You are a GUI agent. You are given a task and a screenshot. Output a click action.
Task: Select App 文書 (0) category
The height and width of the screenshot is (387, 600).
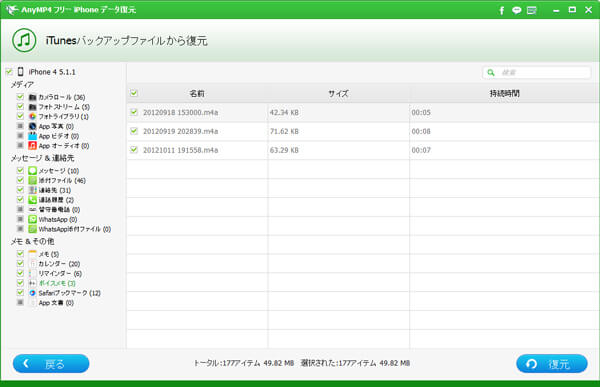[56, 303]
